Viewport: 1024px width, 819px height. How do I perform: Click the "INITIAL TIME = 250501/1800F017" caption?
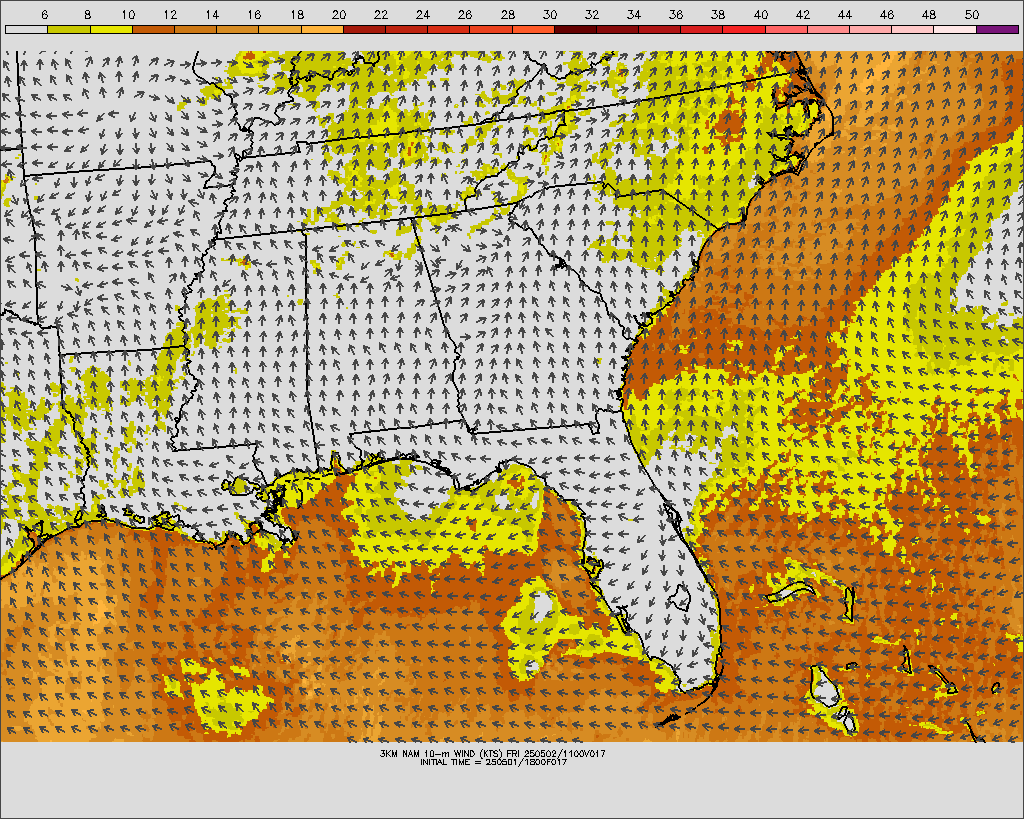click(x=493, y=762)
